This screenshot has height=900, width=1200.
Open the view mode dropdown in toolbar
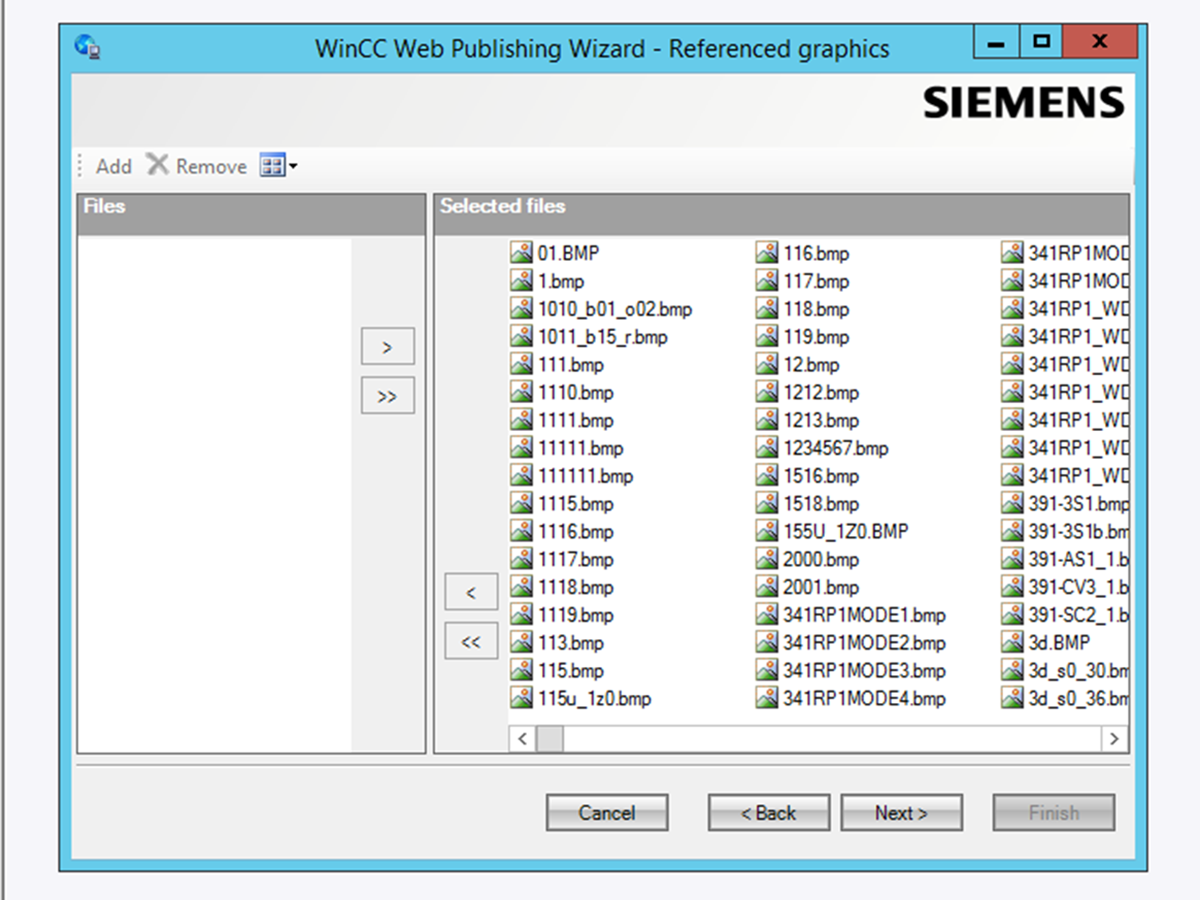click(x=278, y=166)
